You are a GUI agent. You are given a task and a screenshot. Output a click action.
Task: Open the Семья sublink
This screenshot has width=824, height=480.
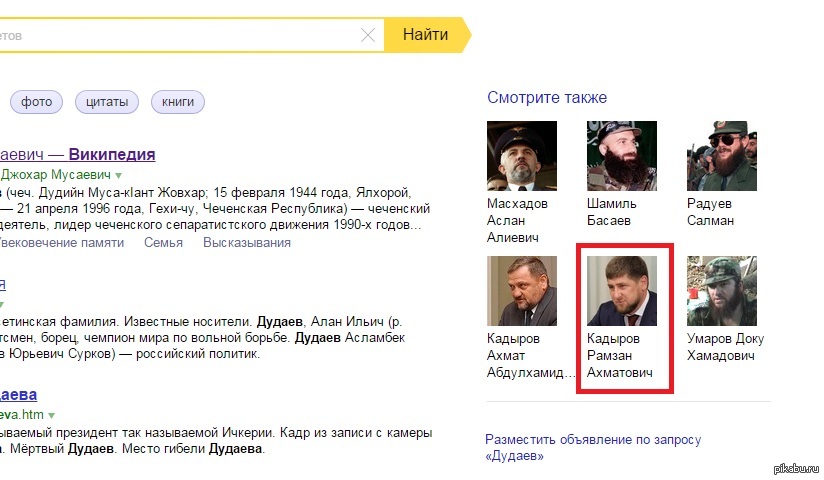pyautogui.click(x=163, y=243)
